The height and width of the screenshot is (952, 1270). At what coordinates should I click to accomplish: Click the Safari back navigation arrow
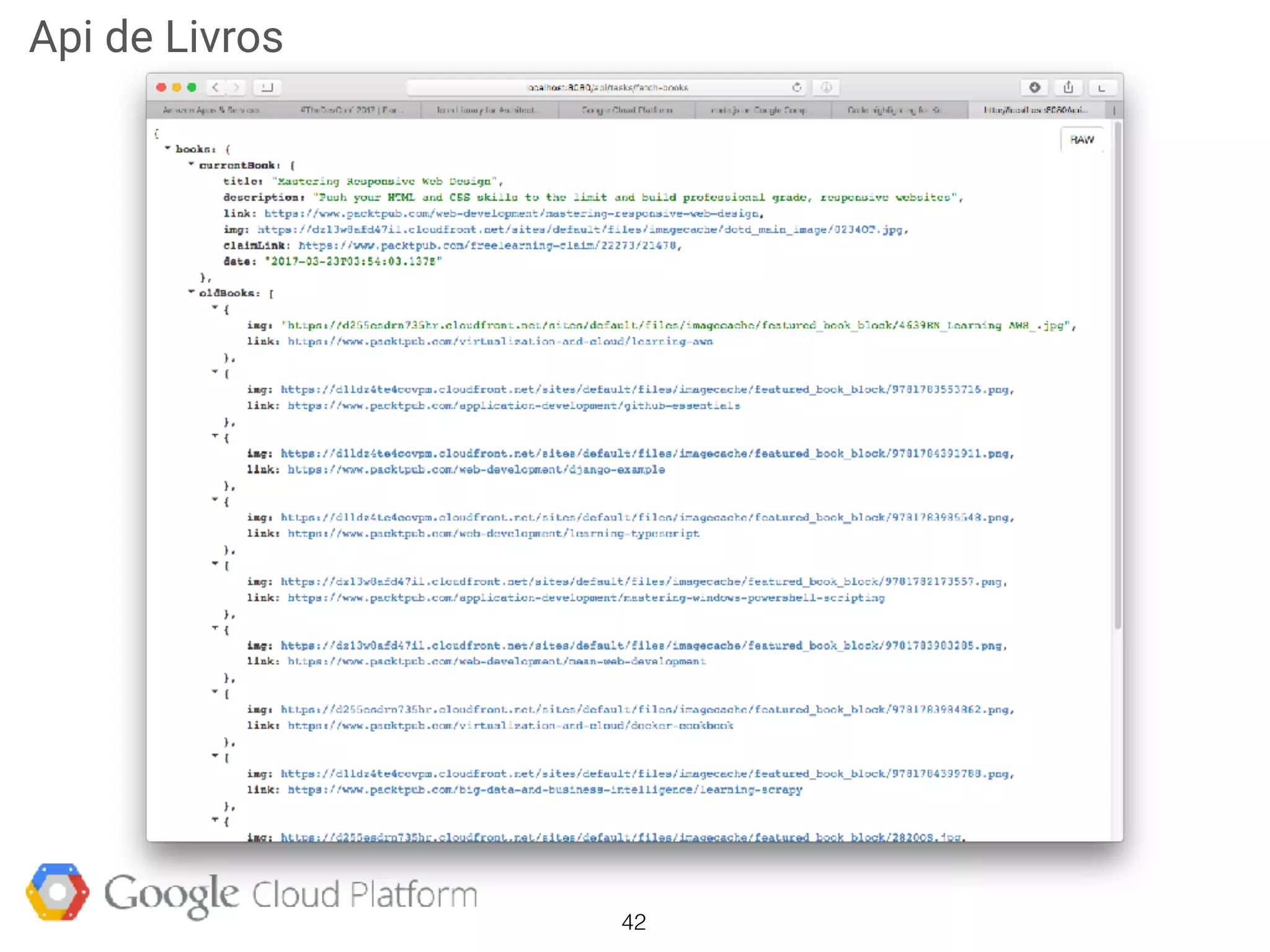(215, 87)
